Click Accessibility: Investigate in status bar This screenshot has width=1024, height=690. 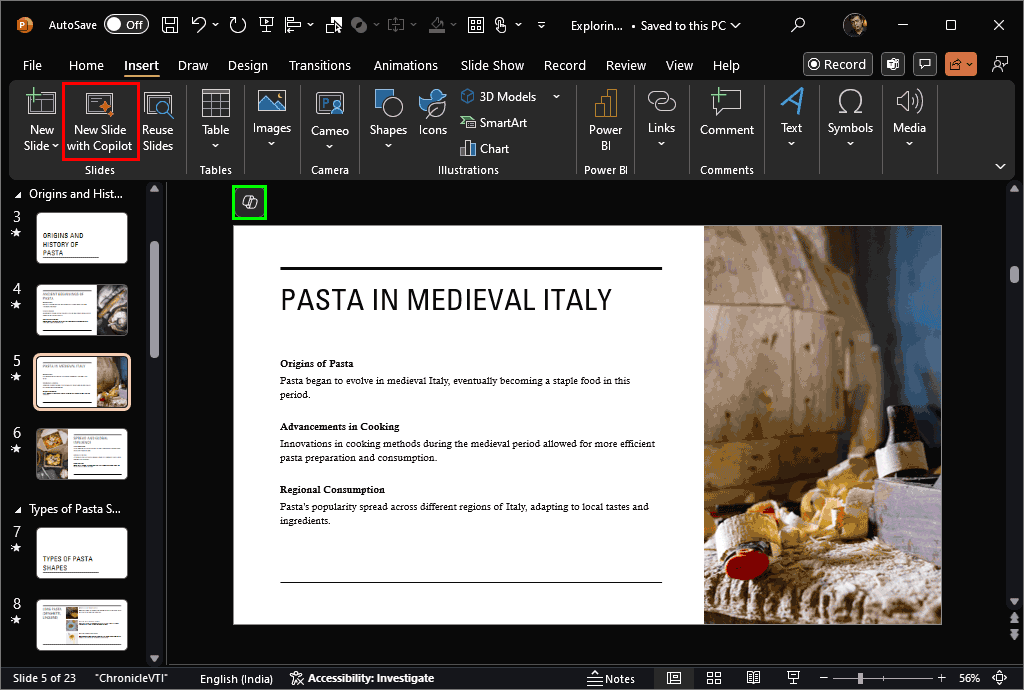[x=362, y=678]
